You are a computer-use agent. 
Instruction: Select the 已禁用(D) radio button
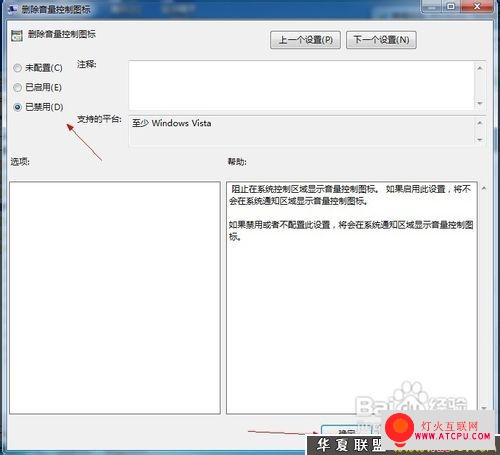point(17,107)
